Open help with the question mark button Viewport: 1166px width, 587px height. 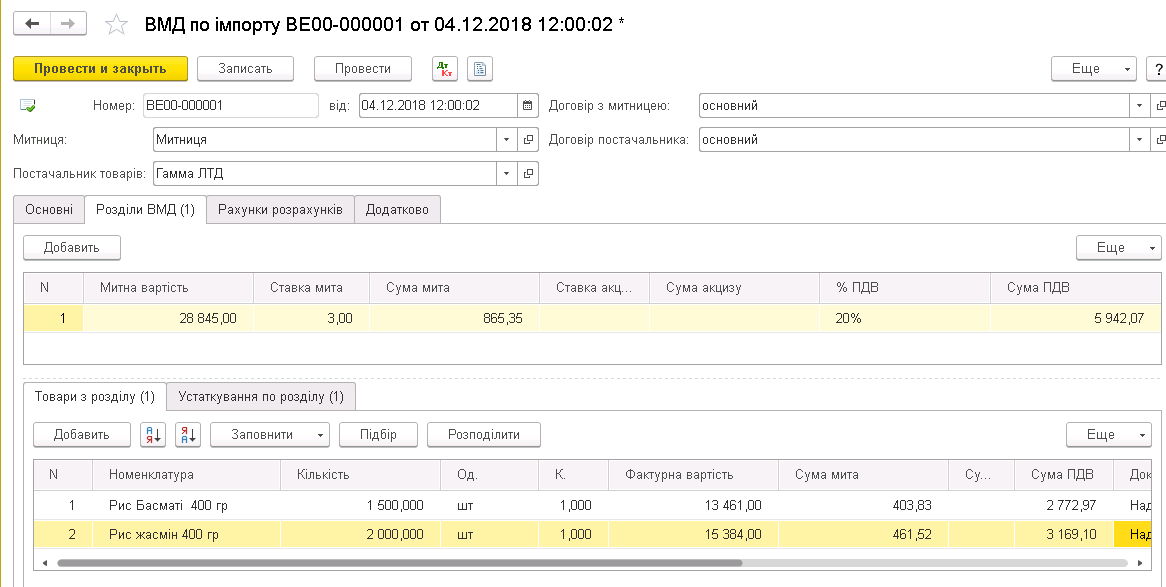point(1158,68)
